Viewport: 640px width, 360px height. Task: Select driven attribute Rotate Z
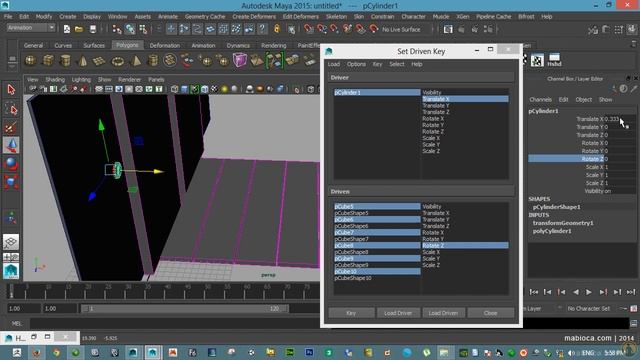coord(465,245)
